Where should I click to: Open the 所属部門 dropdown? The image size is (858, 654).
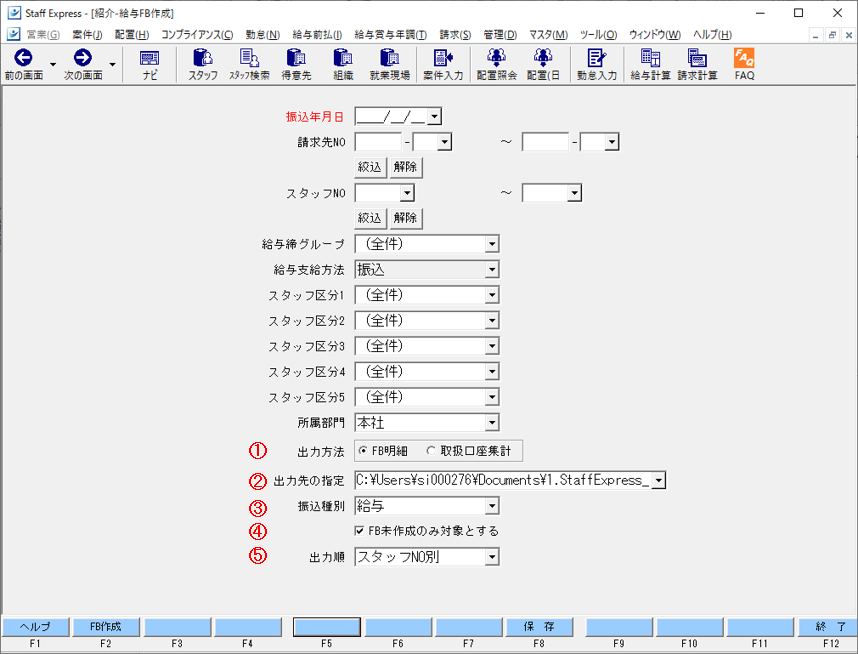[x=492, y=423]
